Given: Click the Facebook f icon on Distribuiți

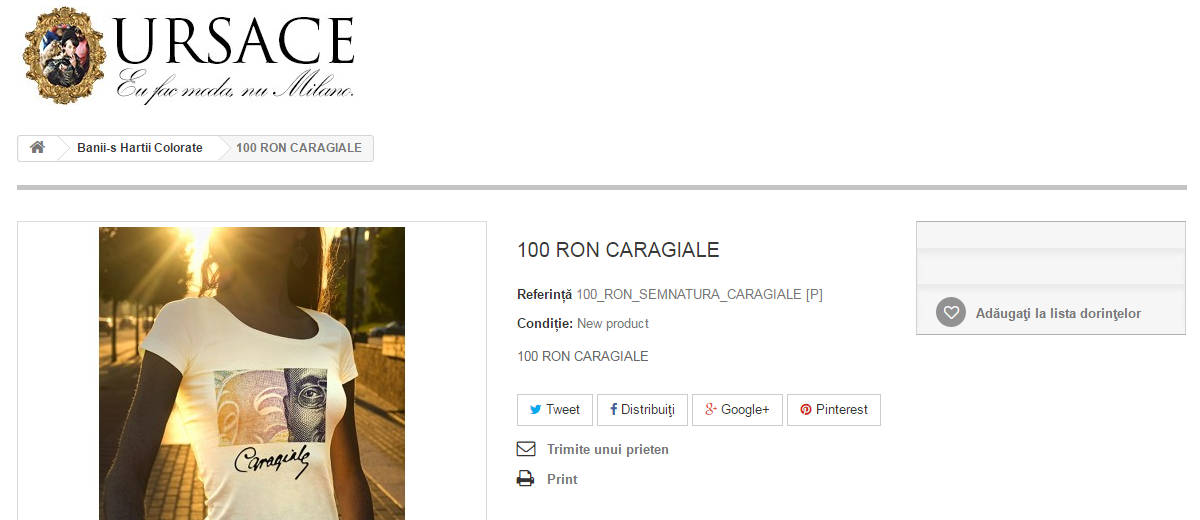Looking at the screenshot, I should coord(613,410).
